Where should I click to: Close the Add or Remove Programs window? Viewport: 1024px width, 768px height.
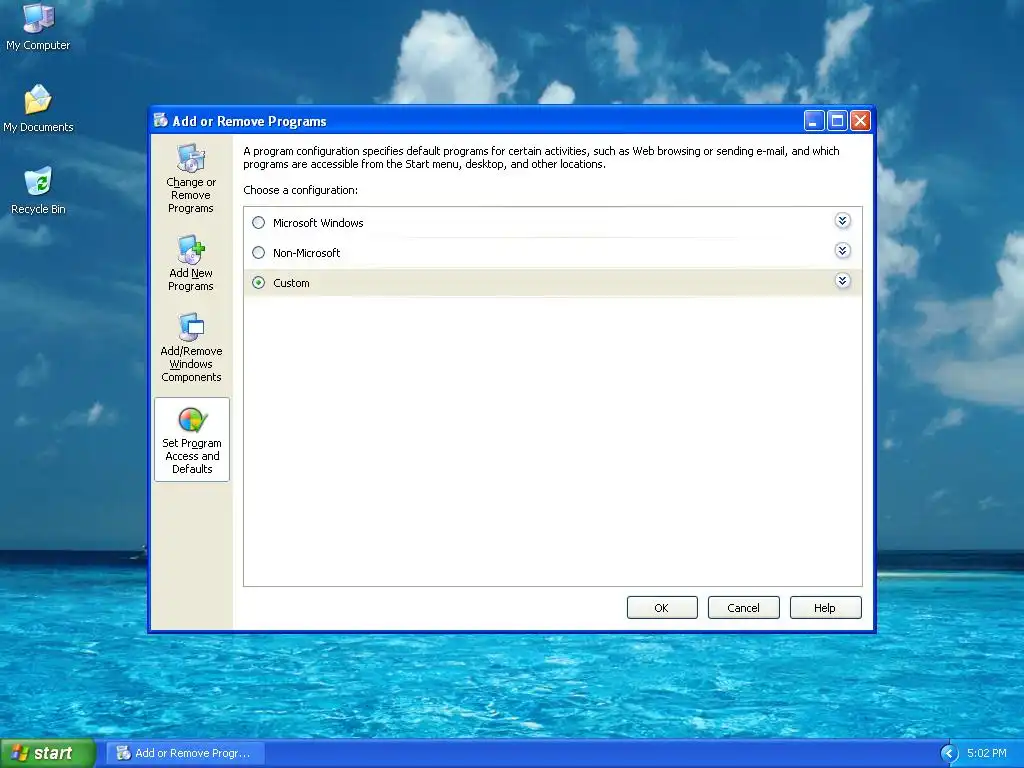tap(861, 121)
